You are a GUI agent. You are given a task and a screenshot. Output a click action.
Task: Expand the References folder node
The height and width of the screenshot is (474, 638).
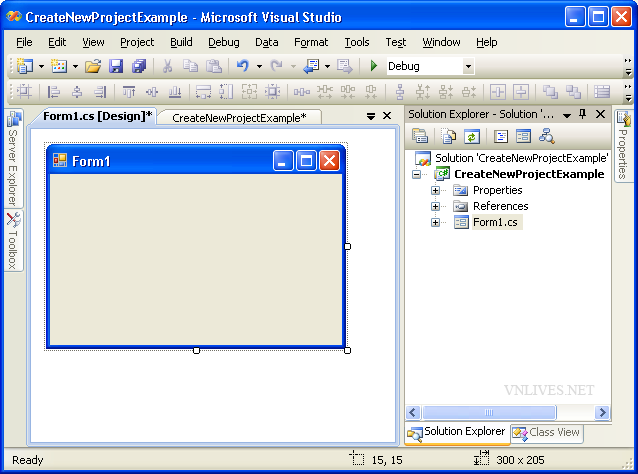pos(435,206)
